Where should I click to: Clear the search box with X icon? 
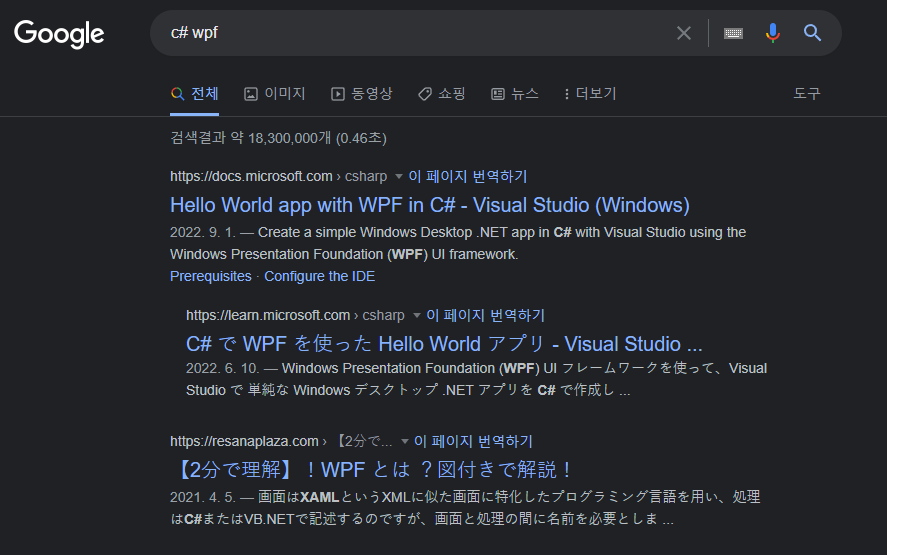684,33
